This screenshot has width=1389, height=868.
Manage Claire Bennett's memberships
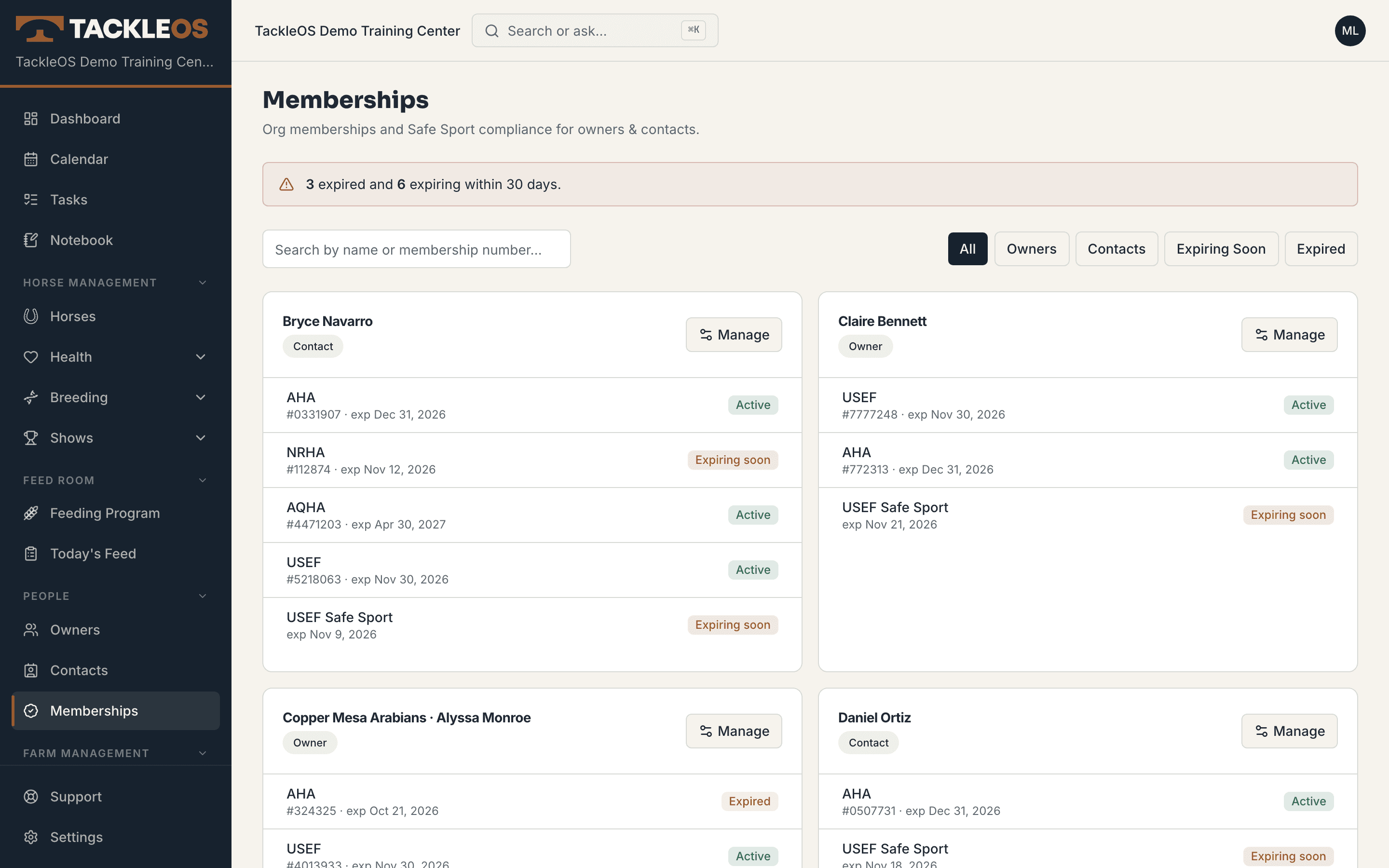click(x=1289, y=335)
